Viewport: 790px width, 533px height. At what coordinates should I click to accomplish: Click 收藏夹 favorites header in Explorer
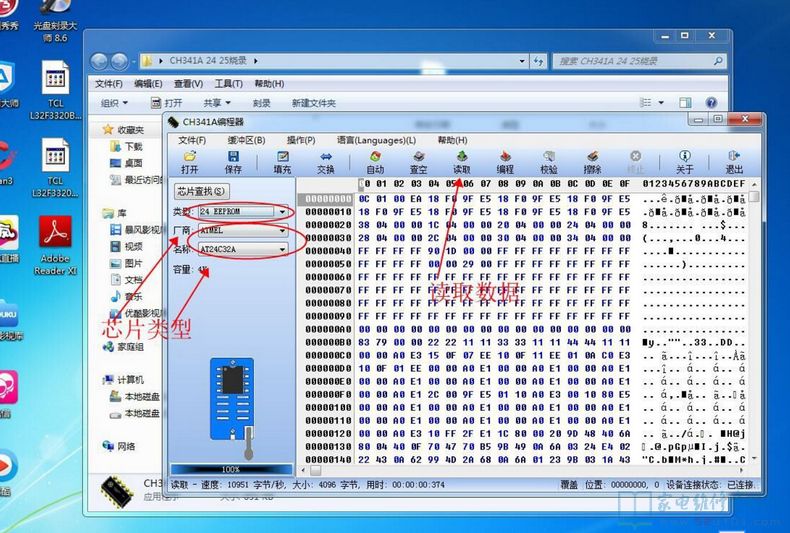click(x=123, y=129)
